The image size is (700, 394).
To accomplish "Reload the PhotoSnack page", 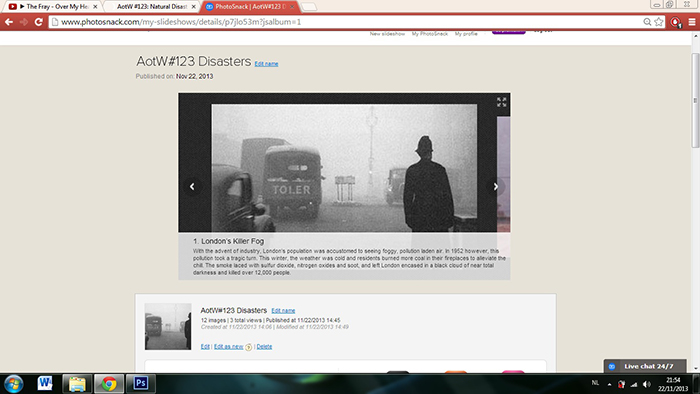I will point(38,22).
